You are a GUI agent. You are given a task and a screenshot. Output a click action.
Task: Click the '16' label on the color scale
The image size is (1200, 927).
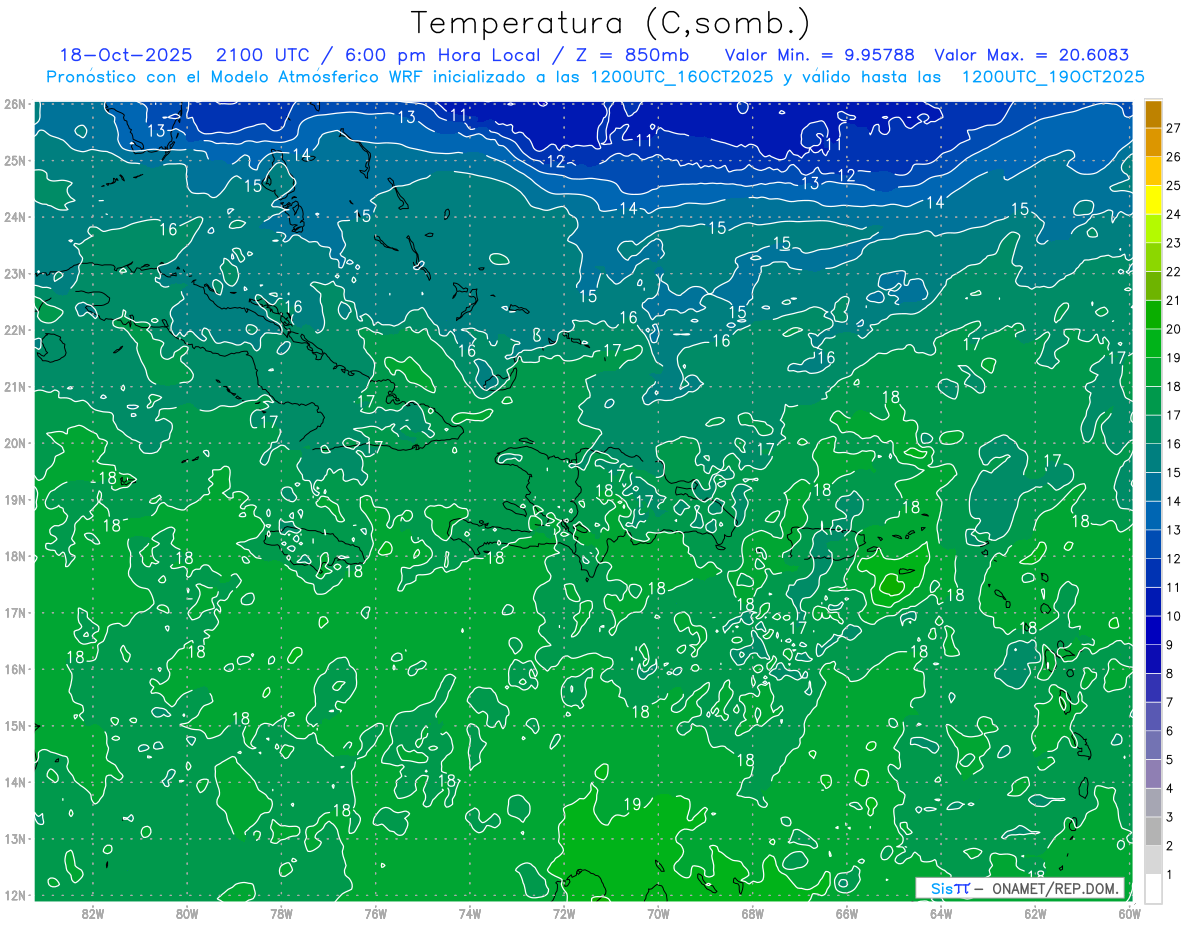coord(1174,444)
